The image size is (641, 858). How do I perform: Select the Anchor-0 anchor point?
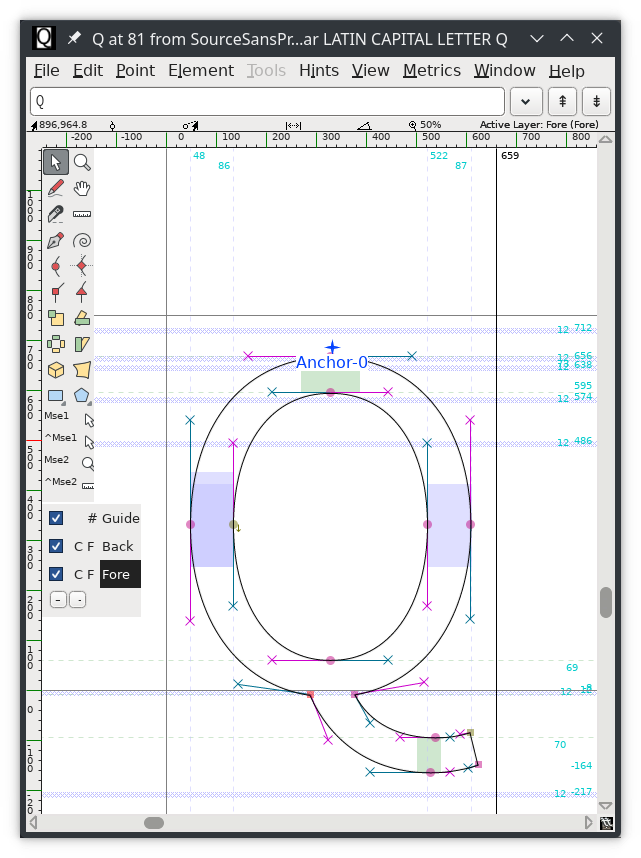332,347
